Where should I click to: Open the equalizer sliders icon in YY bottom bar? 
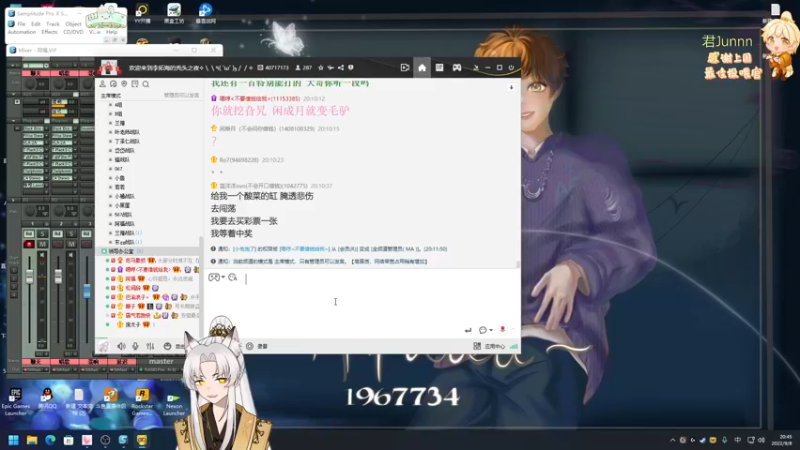tap(151, 346)
